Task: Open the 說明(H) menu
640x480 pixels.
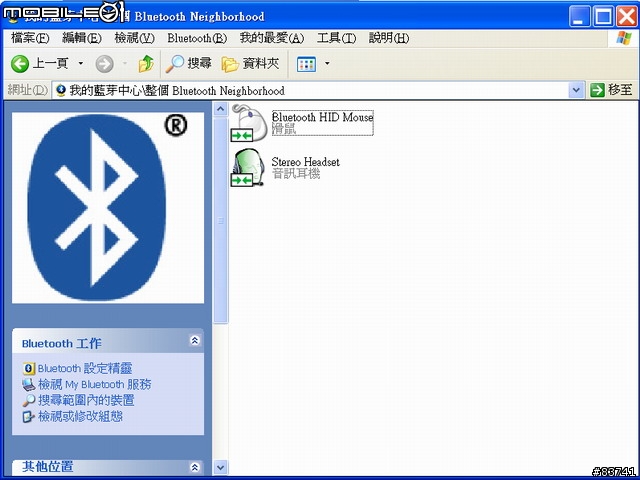Action: click(x=389, y=38)
